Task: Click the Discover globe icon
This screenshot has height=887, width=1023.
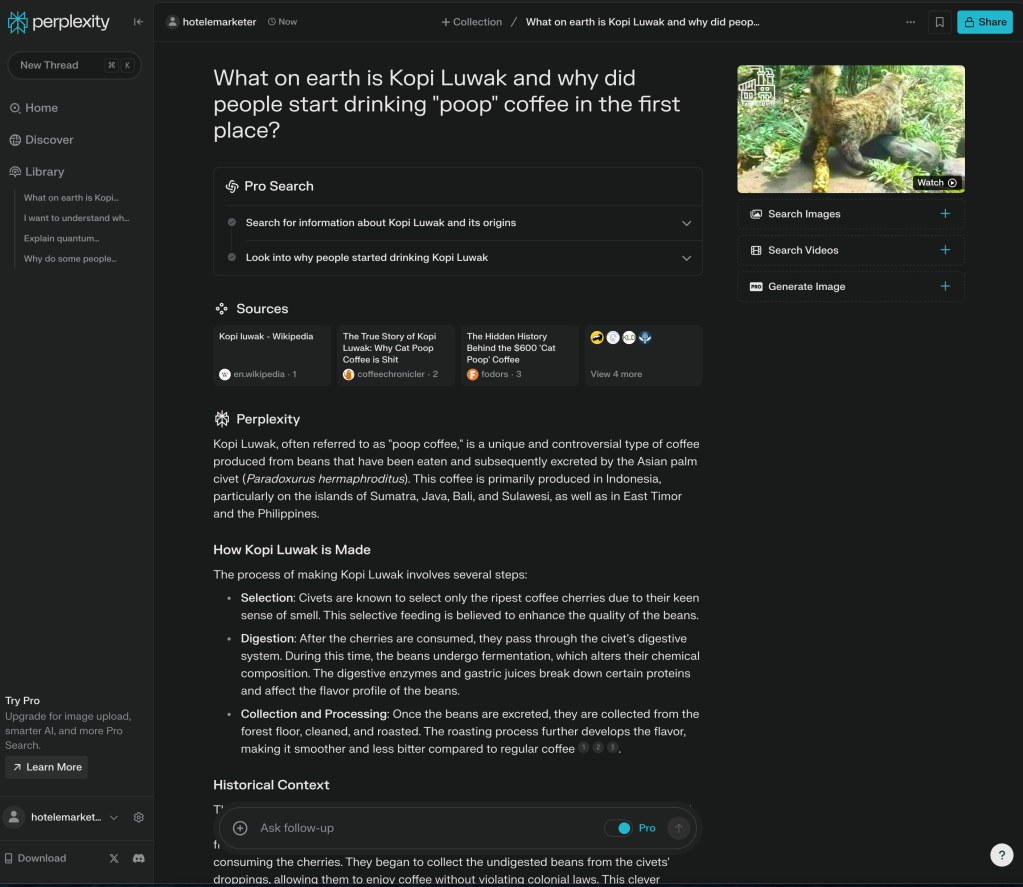Action: click(15, 140)
